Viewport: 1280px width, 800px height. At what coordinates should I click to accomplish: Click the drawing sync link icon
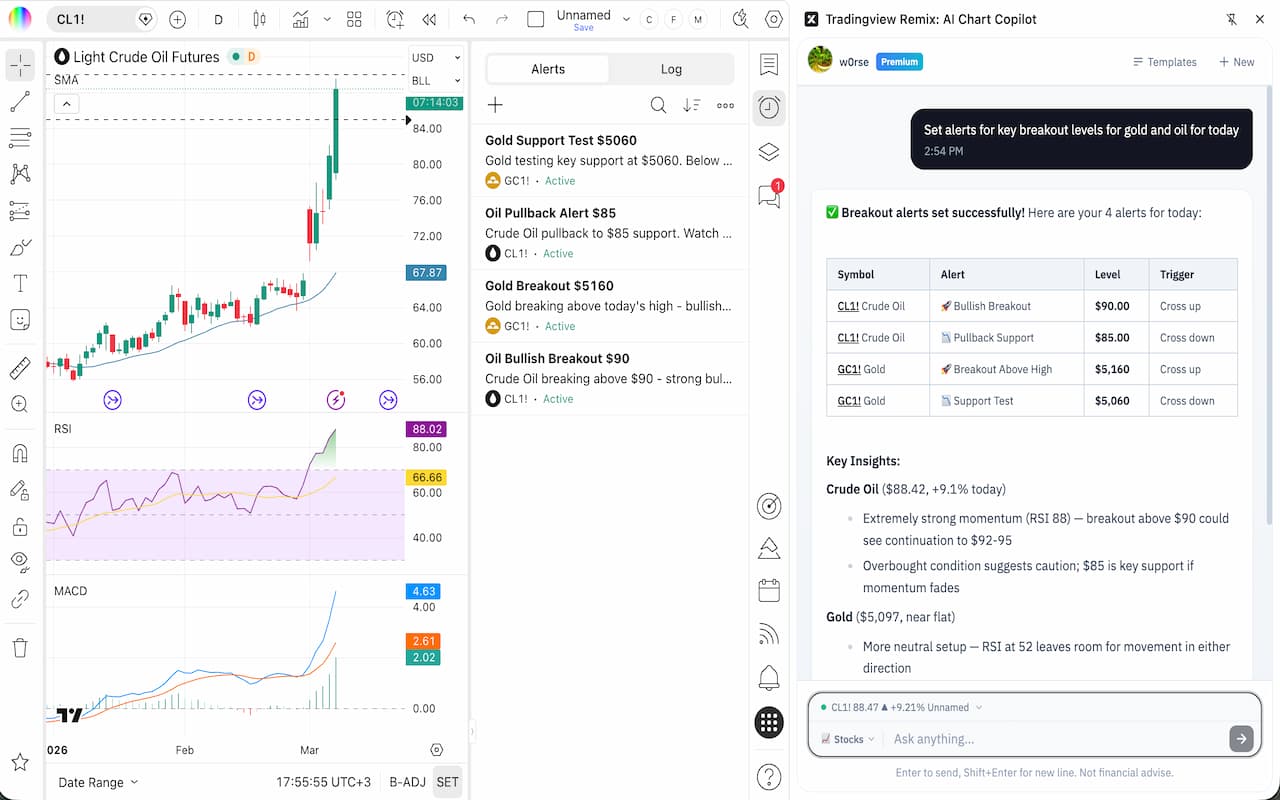click(x=20, y=599)
